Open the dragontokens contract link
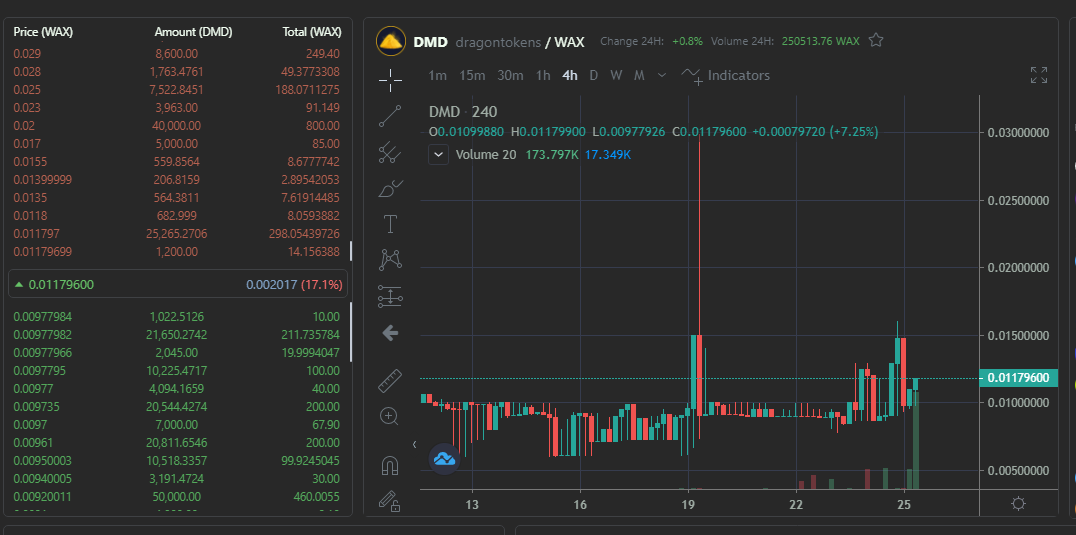This screenshot has width=1076, height=535. pos(498,42)
